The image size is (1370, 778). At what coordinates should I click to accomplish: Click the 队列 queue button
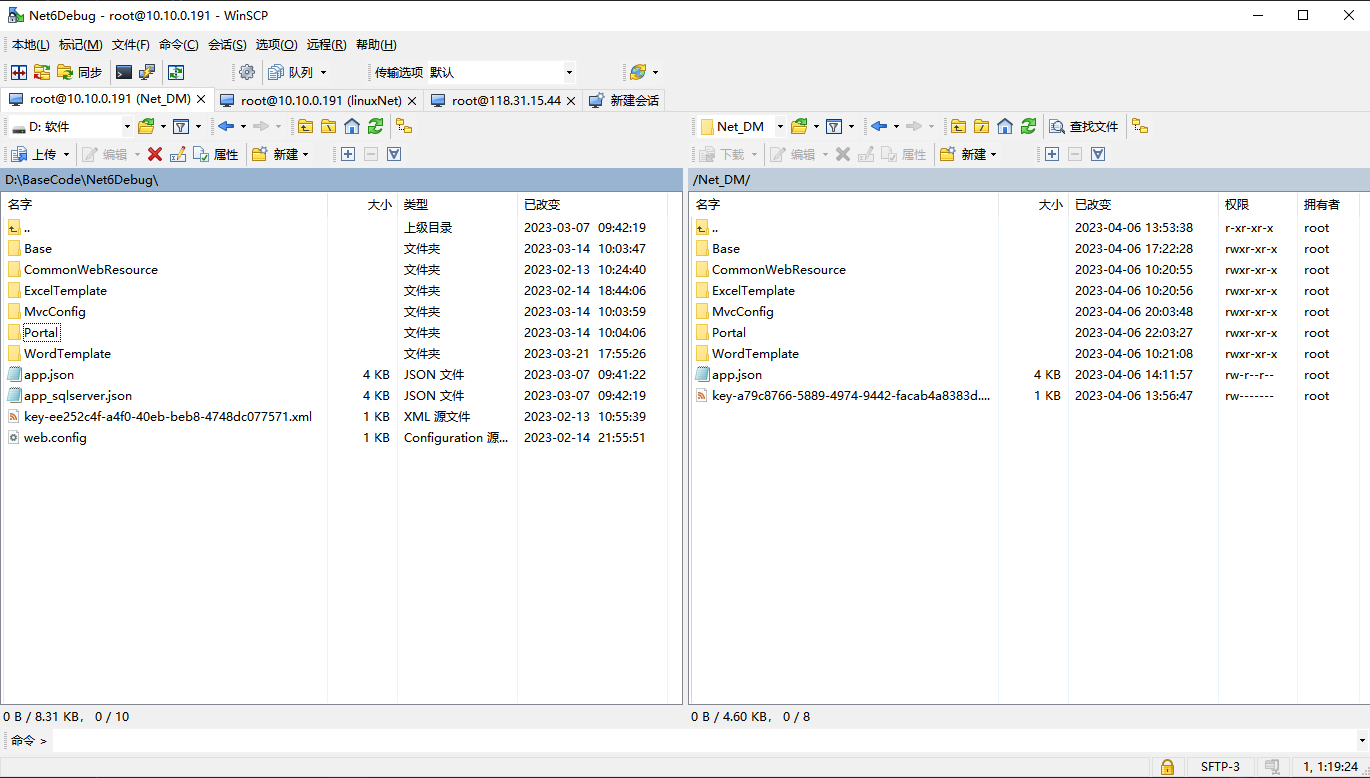click(291, 72)
